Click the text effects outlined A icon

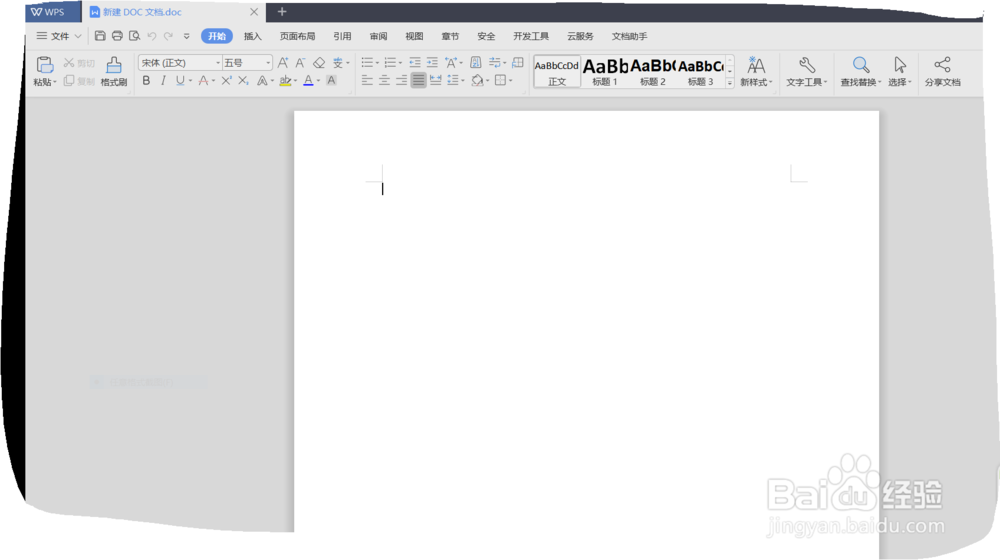262,80
